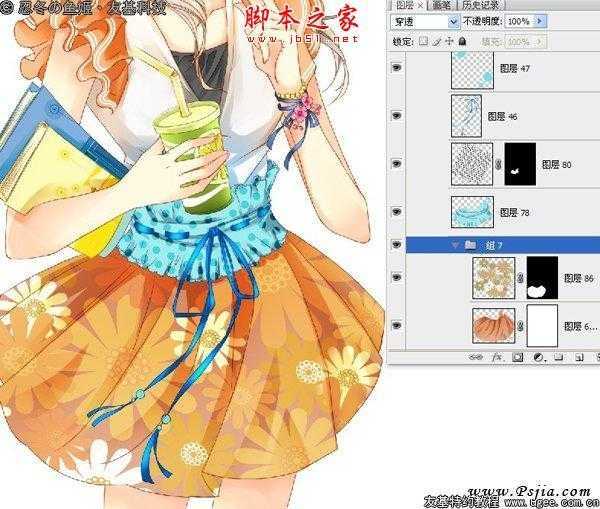Screen dimensions: 600x509
Task: Toggle the eye icon for 图层 80
Action: click(x=398, y=163)
